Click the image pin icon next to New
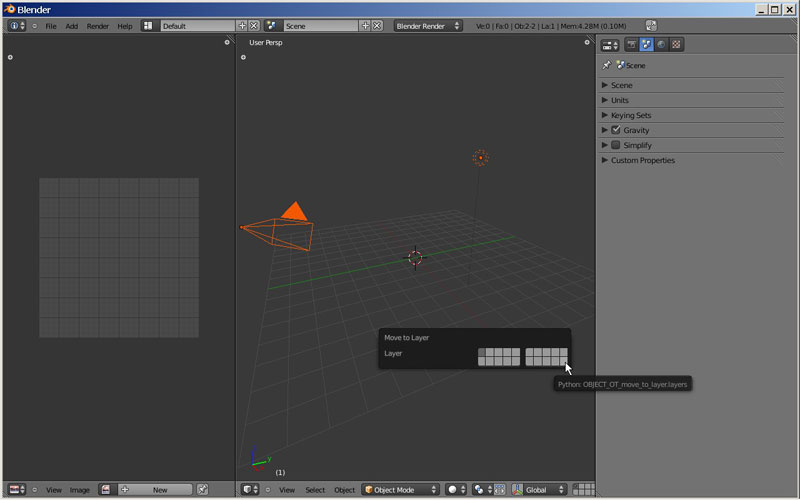 click(x=203, y=489)
